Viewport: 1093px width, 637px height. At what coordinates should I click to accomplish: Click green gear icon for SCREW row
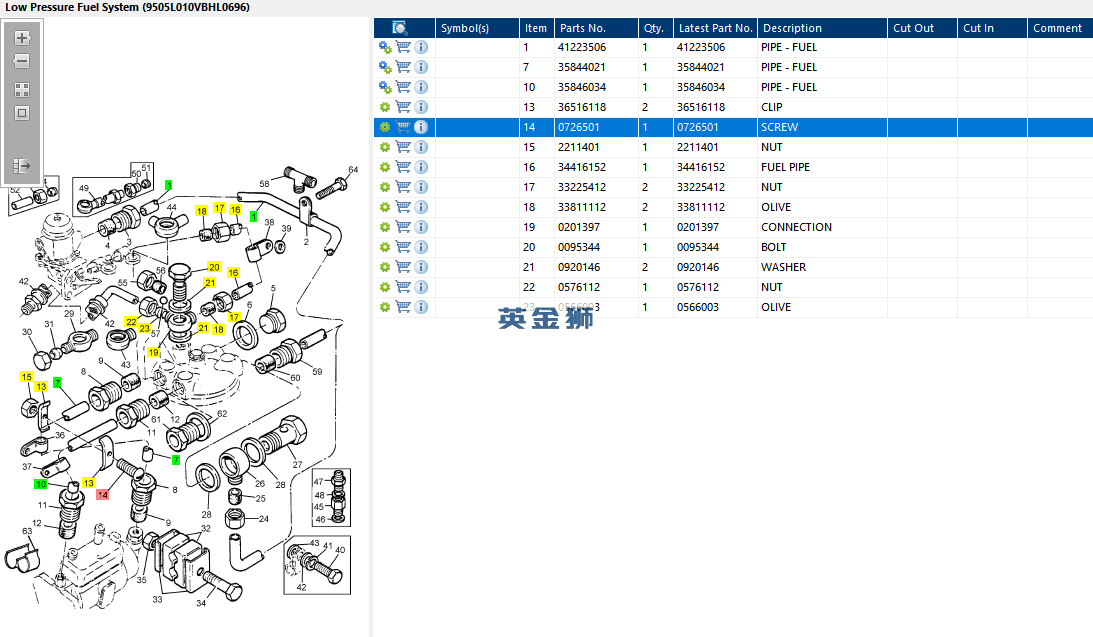[385, 127]
